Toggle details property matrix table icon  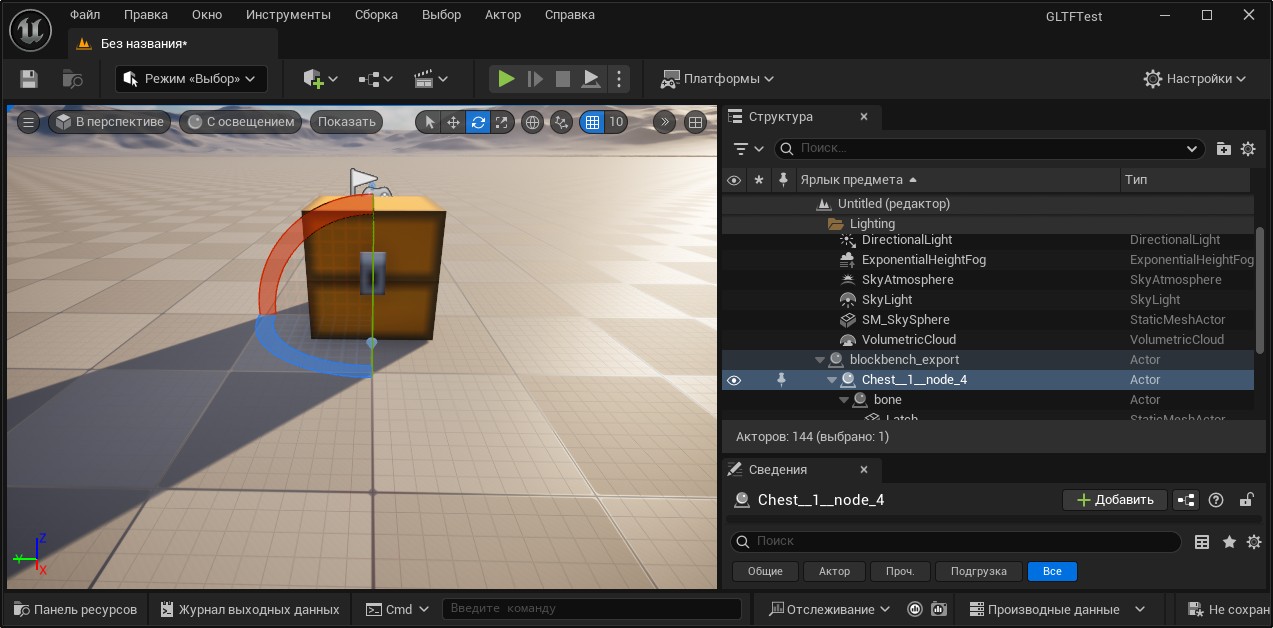[1202, 542]
